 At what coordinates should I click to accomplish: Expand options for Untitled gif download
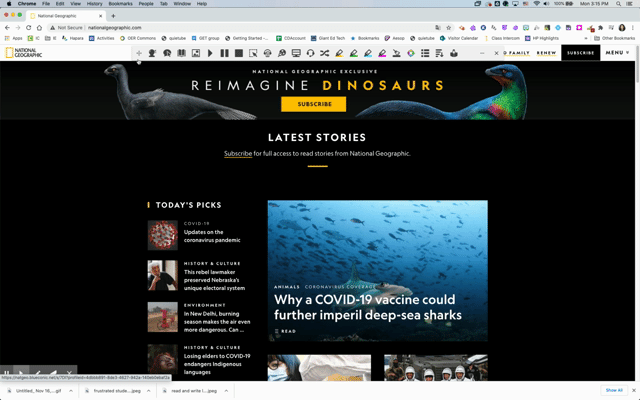pyautogui.click(x=71, y=391)
